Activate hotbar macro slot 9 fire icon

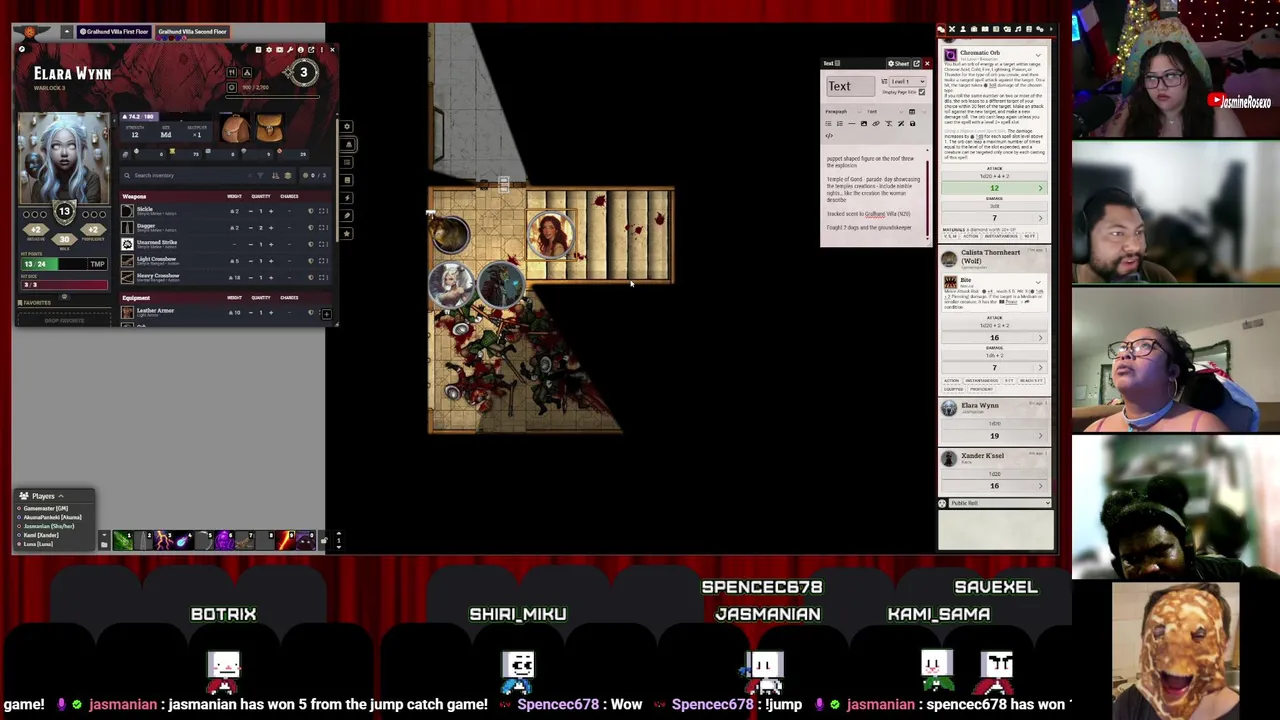286,541
